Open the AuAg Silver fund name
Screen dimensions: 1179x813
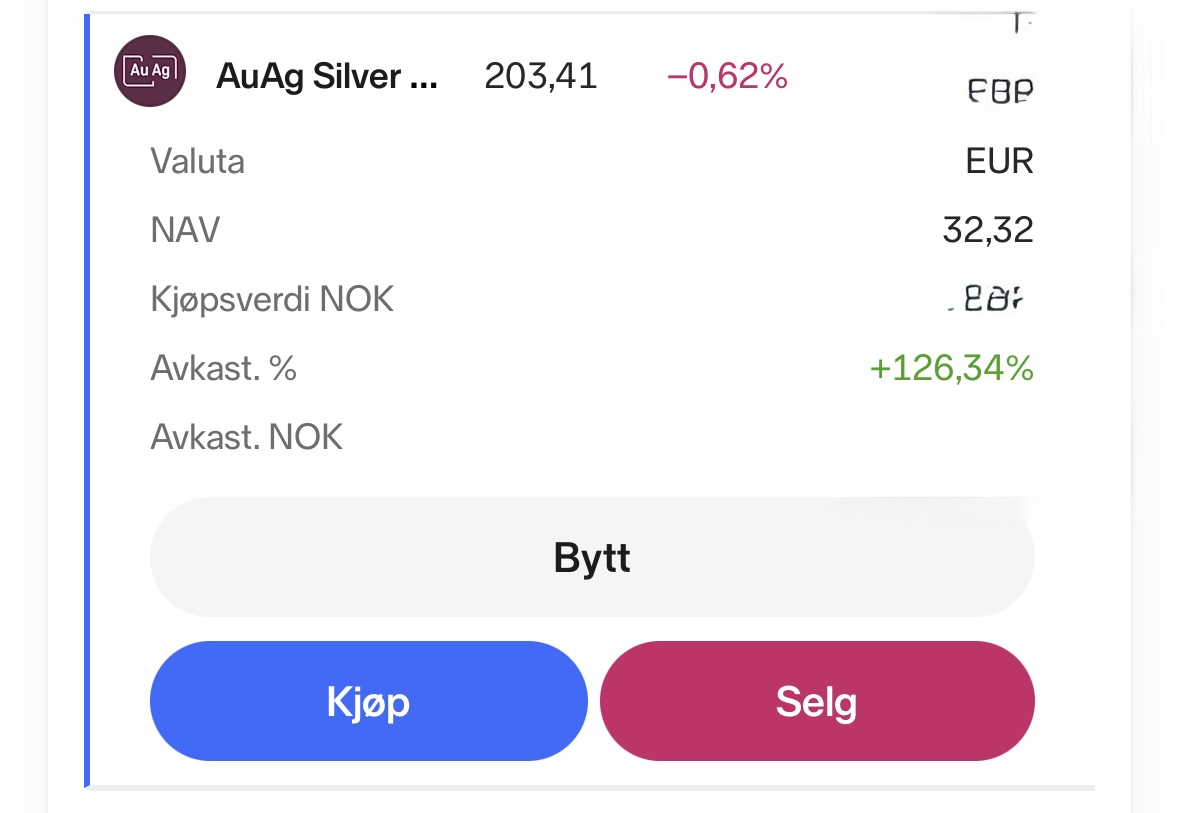tap(312, 77)
